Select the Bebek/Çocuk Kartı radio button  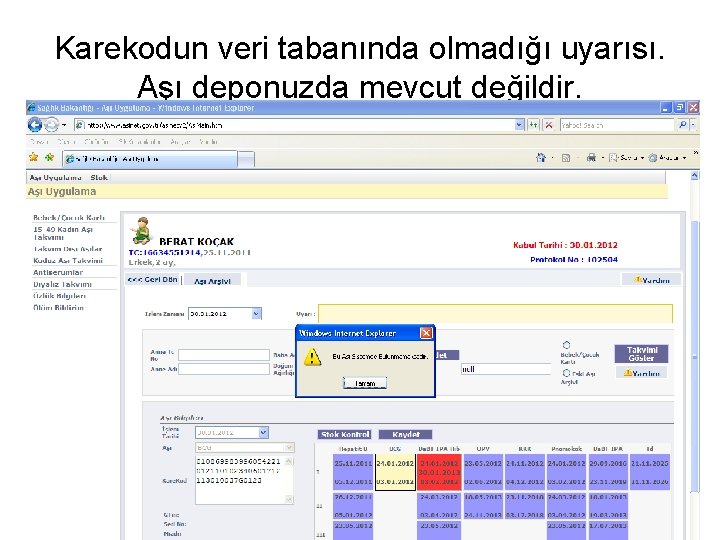click(566, 345)
